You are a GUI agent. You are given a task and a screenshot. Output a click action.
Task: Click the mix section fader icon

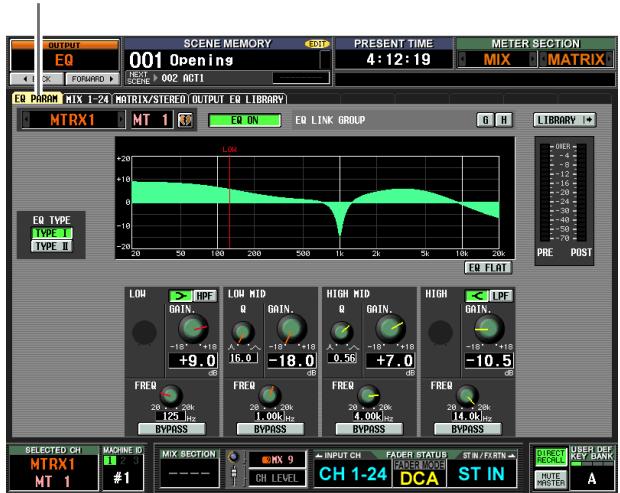(234, 474)
